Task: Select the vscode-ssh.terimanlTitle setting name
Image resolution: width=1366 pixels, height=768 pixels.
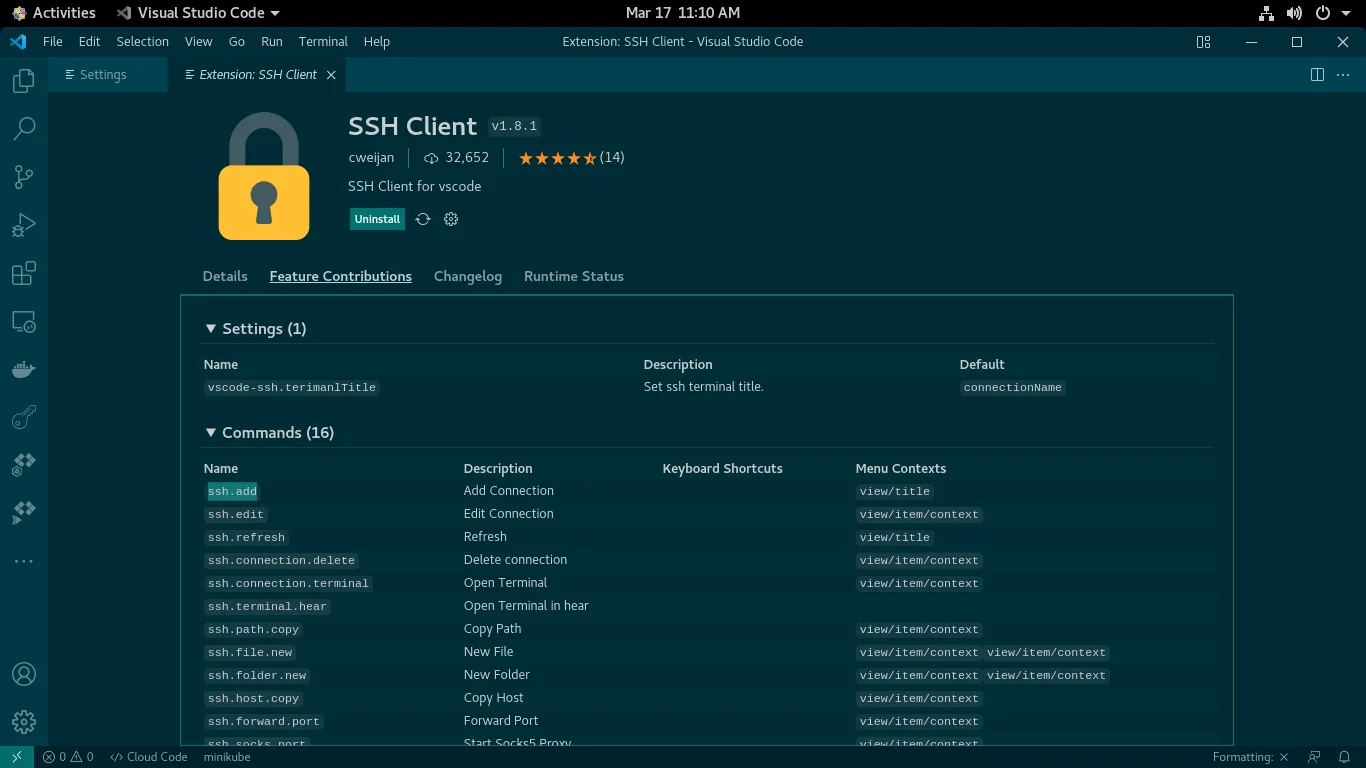Action: [x=291, y=388]
